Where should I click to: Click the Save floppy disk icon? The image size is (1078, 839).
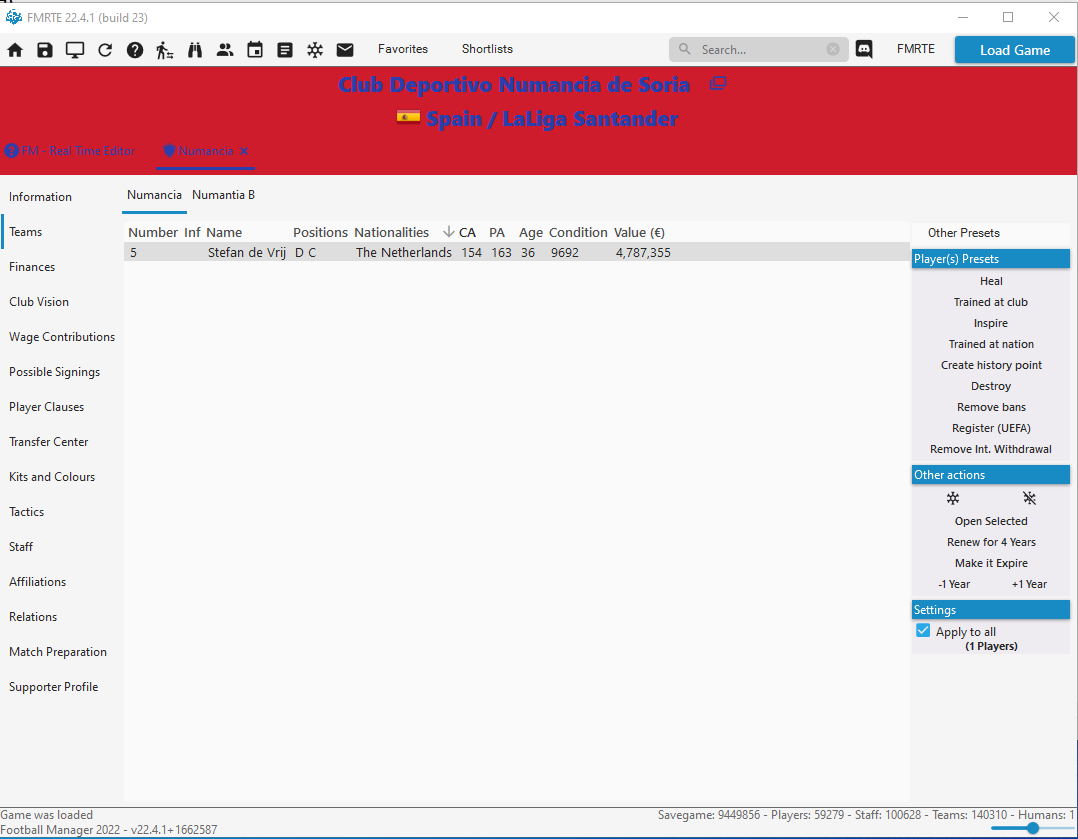[x=45, y=50]
